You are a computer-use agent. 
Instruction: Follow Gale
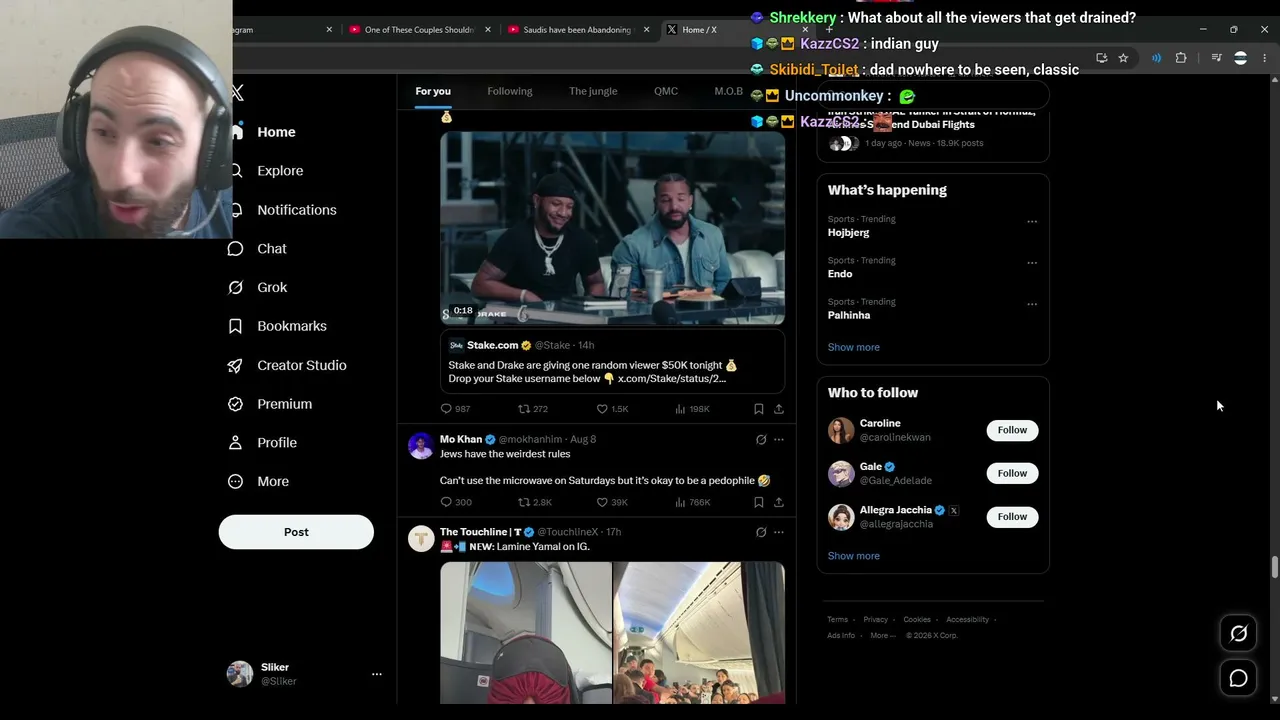(1012, 473)
